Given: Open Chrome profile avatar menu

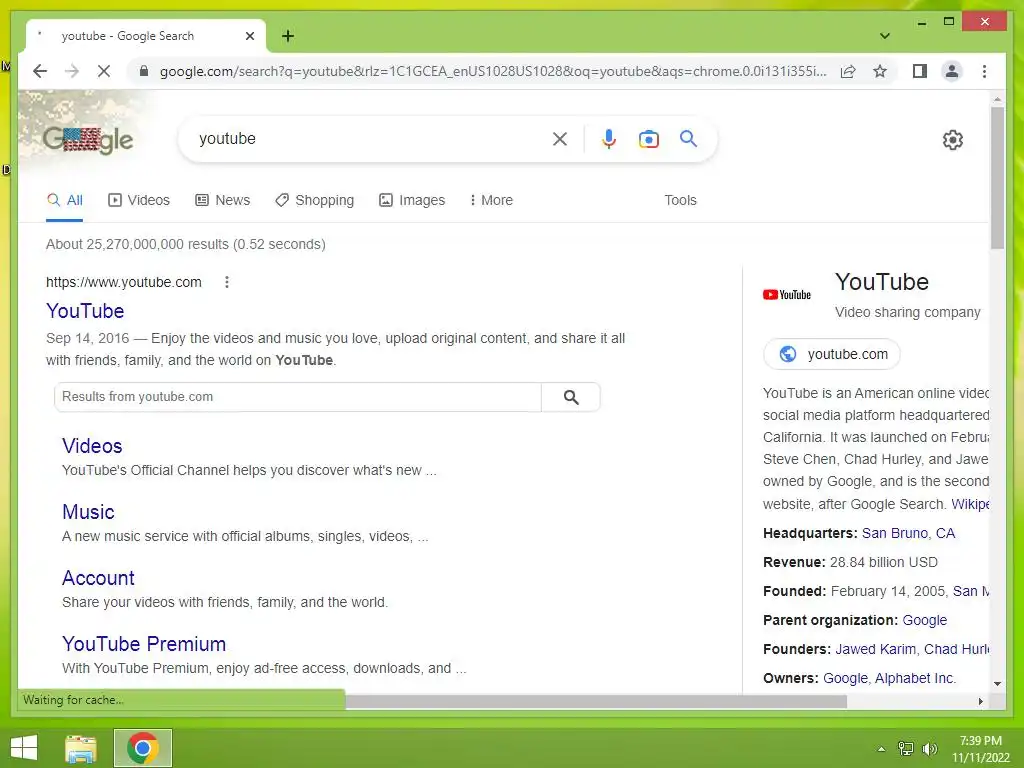Looking at the screenshot, I should (952, 71).
